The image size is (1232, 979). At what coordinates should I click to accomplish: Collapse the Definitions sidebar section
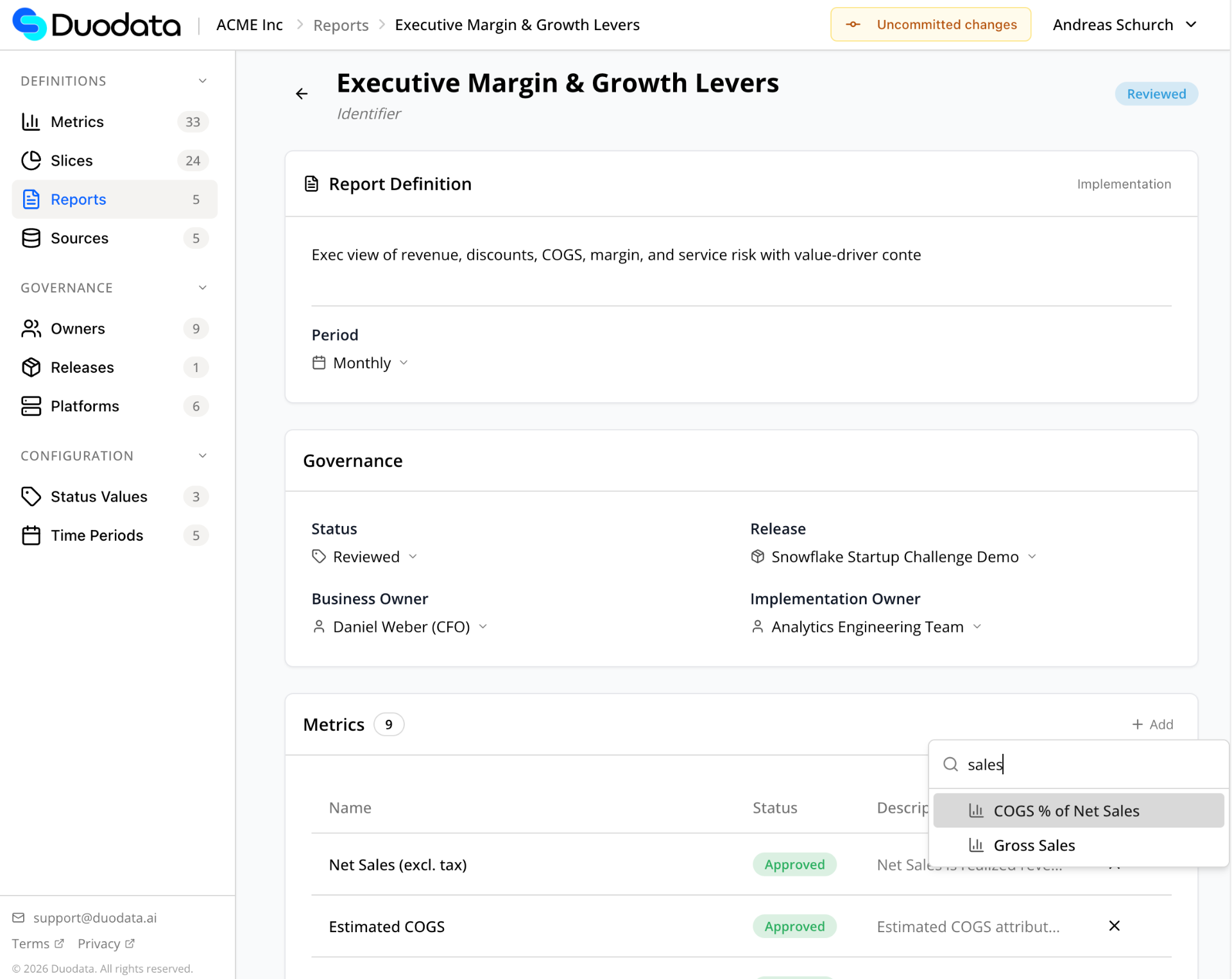coord(202,81)
